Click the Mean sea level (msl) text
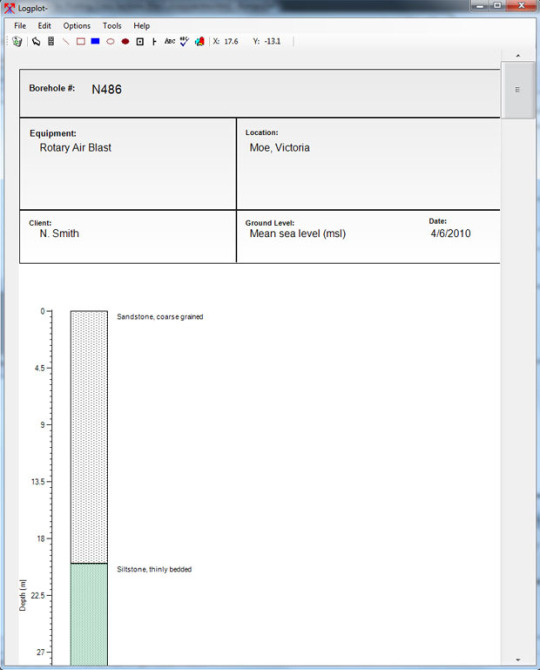 click(x=298, y=233)
